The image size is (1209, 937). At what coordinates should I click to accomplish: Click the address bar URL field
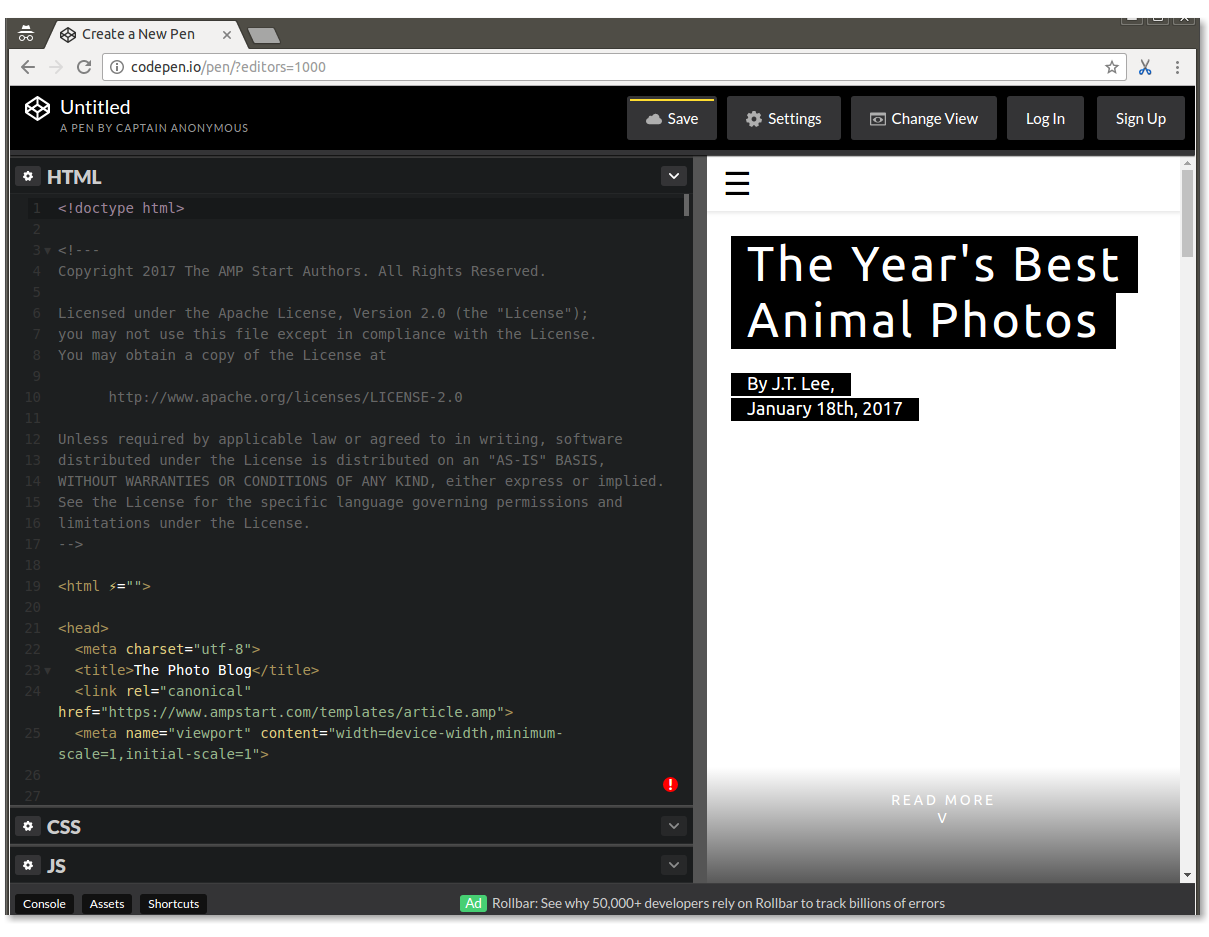(x=600, y=67)
